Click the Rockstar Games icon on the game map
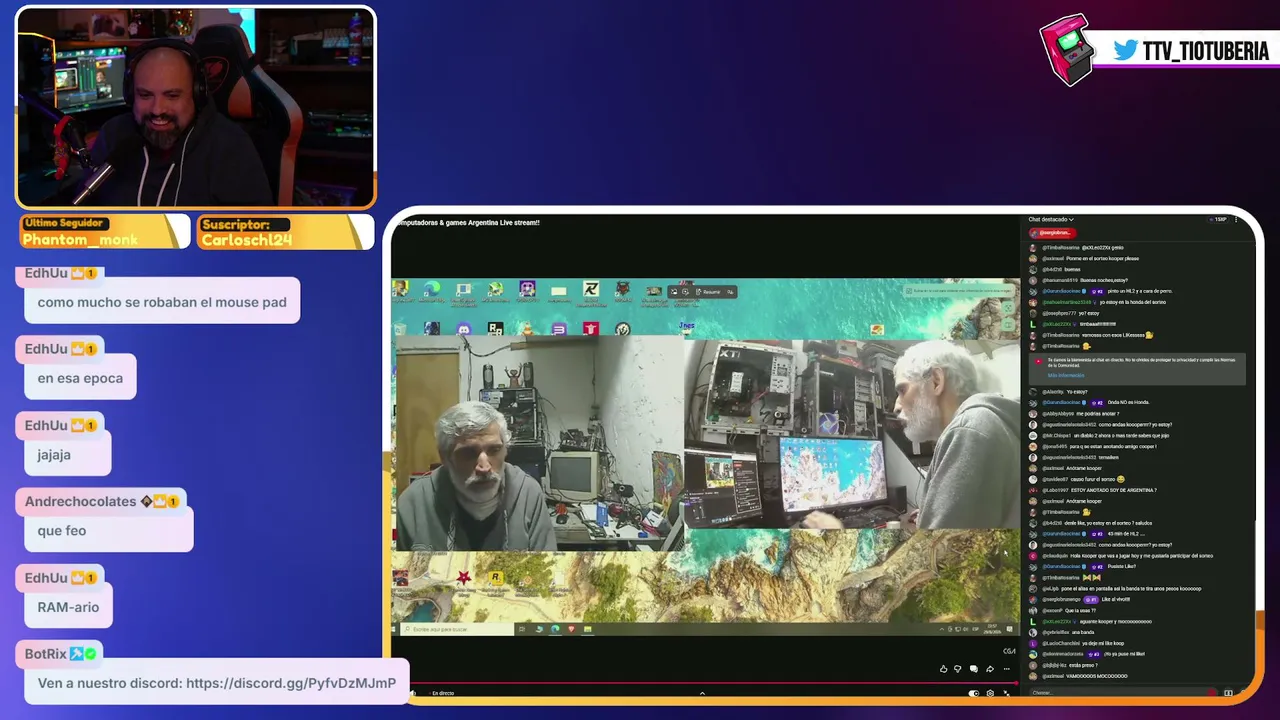The height and width of the screenshot is (720, 1280). point(495,578)
